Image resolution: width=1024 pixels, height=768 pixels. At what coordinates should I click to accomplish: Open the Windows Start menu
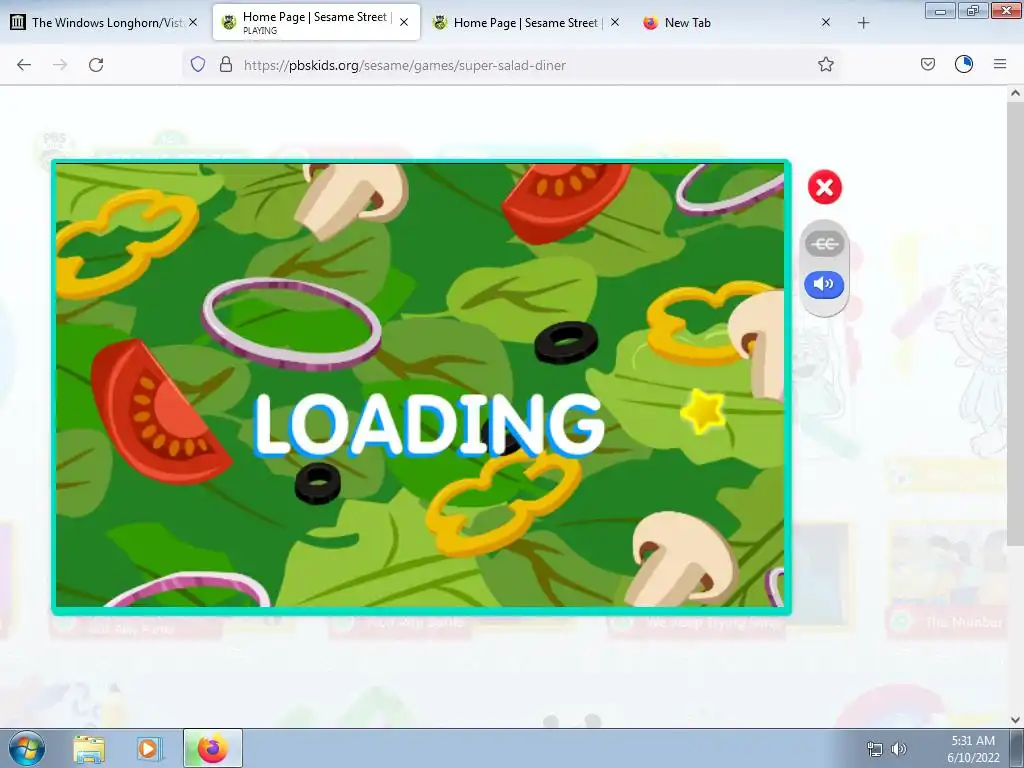click(x=27, y=748)
